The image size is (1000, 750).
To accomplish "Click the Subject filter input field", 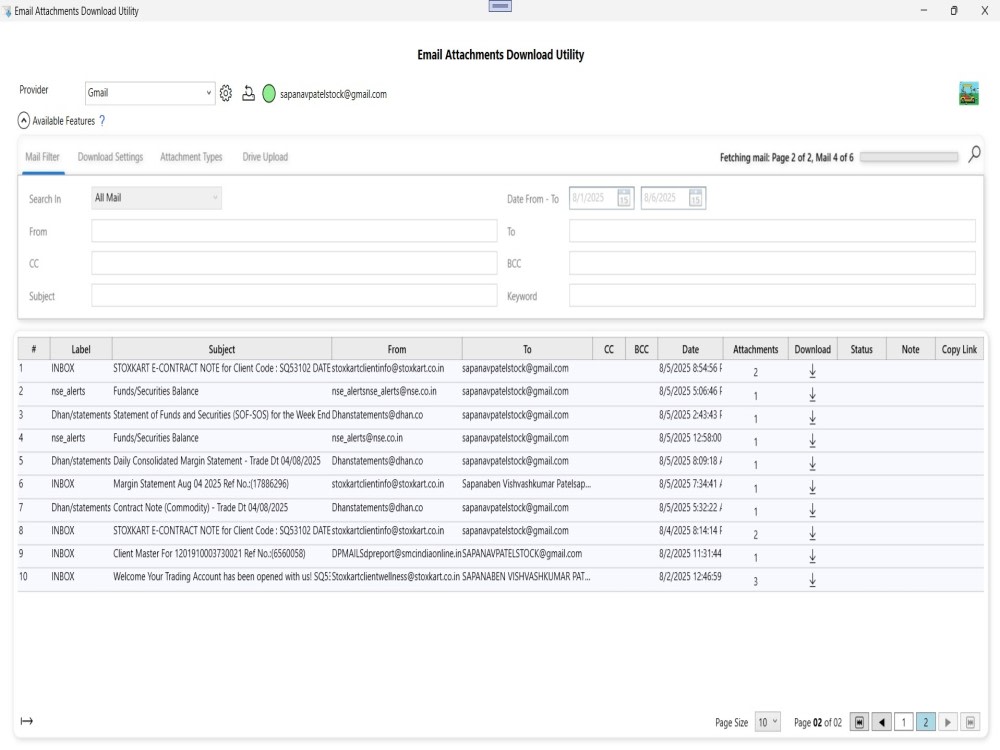I will tap(294, 295).
